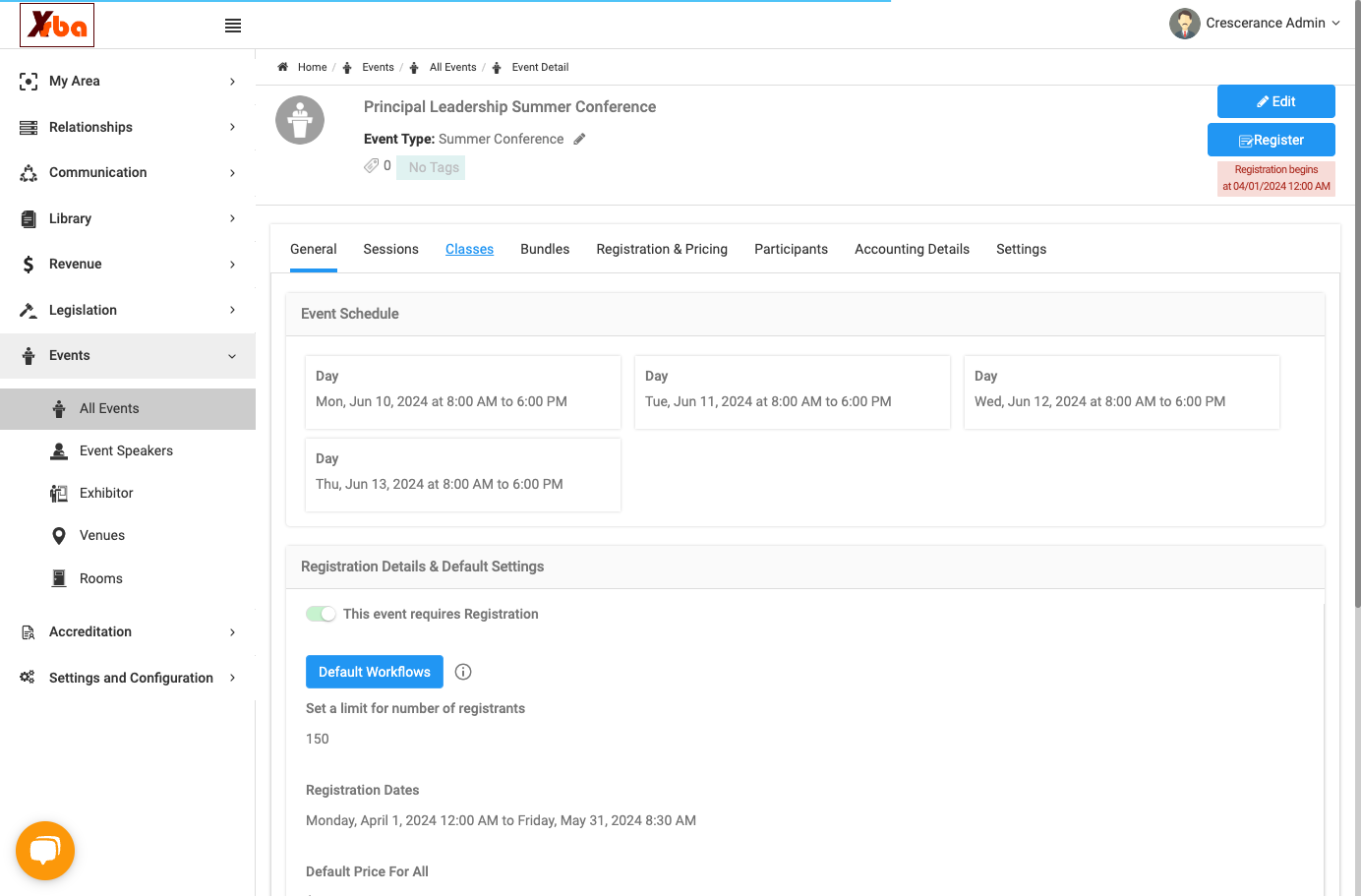
Task: Open the Registration & Pricing tab
Action: tap(662, 250)
